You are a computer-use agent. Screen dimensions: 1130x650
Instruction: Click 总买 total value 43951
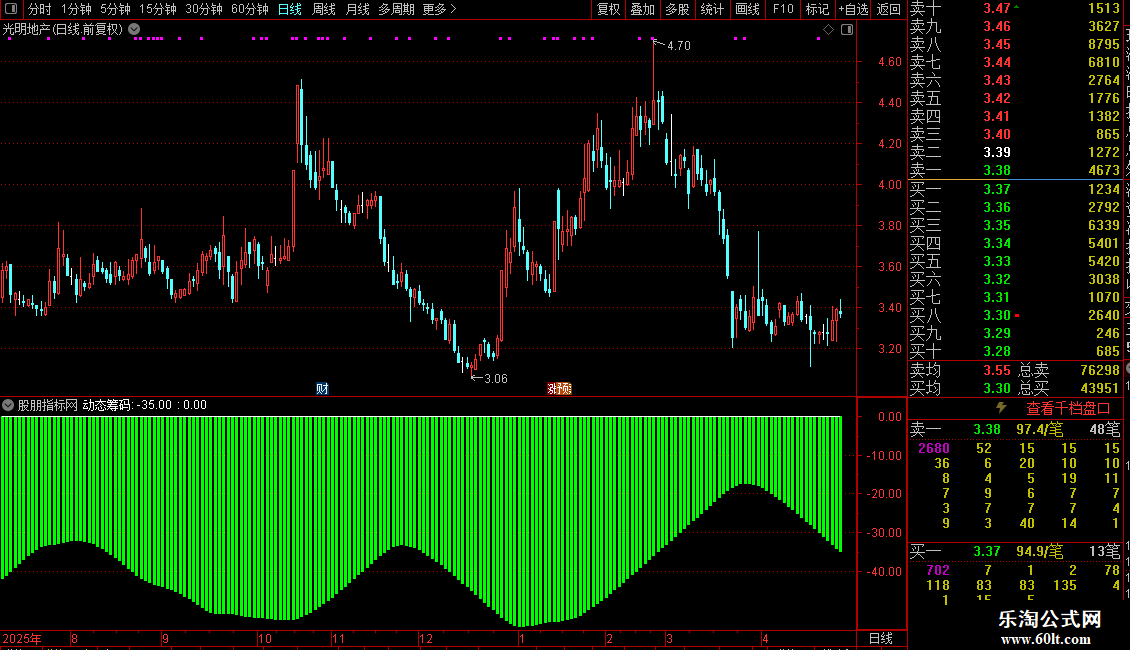click(x=1100, y=388)
